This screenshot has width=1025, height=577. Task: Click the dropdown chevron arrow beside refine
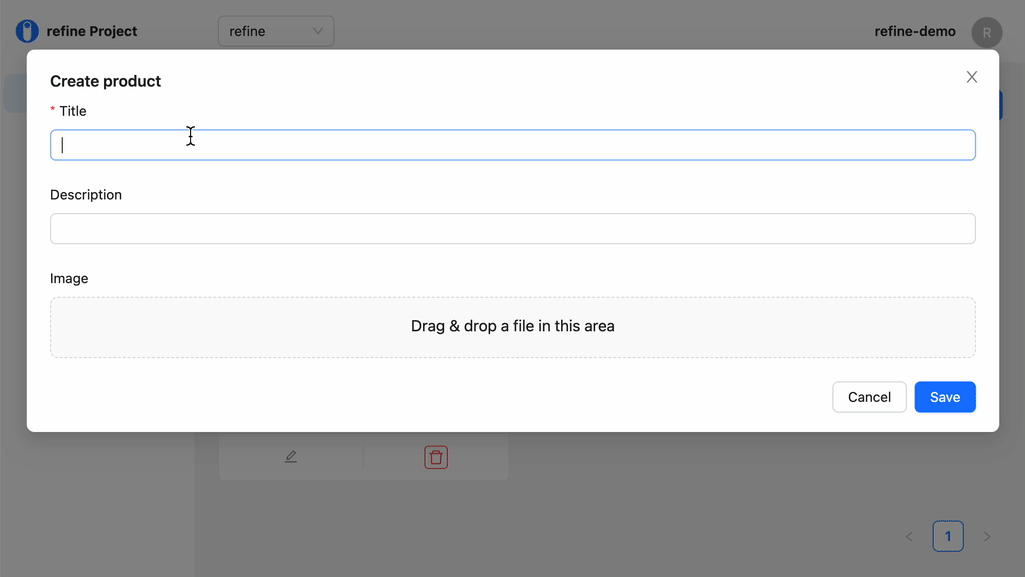point(318,31)
